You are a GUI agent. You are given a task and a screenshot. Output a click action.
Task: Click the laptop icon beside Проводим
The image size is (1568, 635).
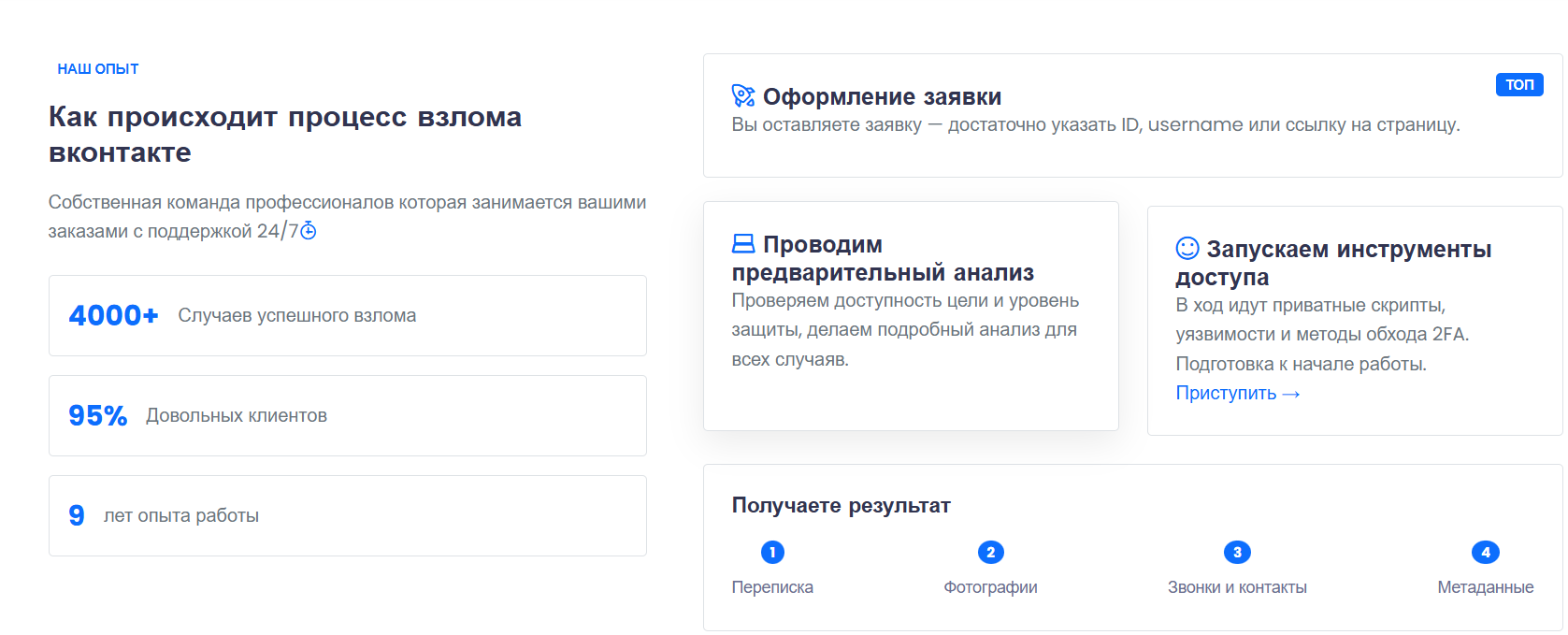point(743,244)
